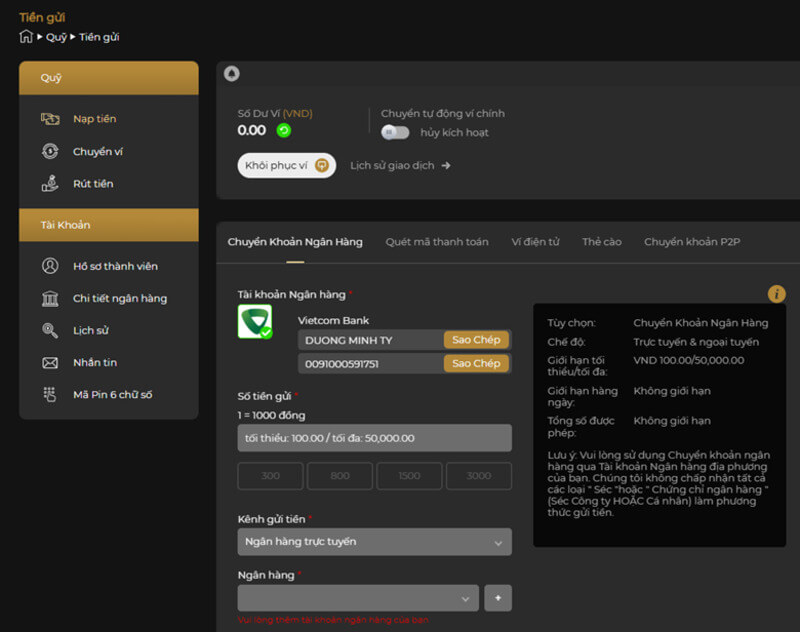
Task: Click the Quỹ breadcrumb link
Action: tap(56, 37)
